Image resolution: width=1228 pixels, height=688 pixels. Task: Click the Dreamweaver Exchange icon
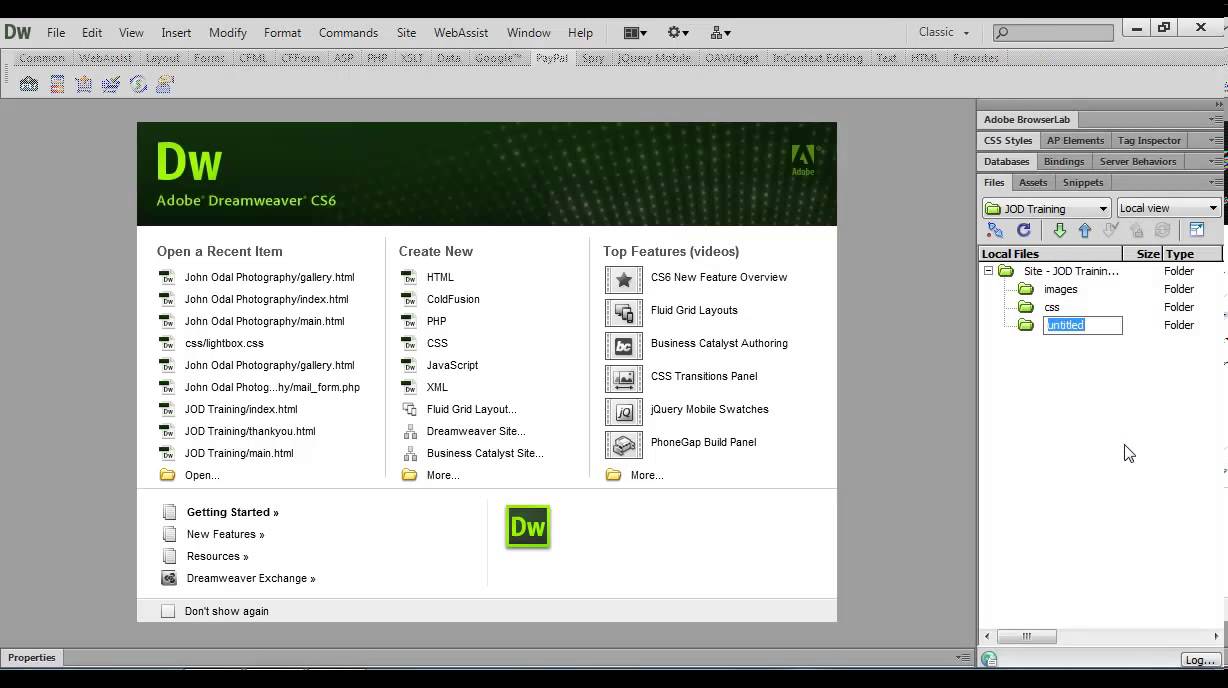(x=169, y=578)
